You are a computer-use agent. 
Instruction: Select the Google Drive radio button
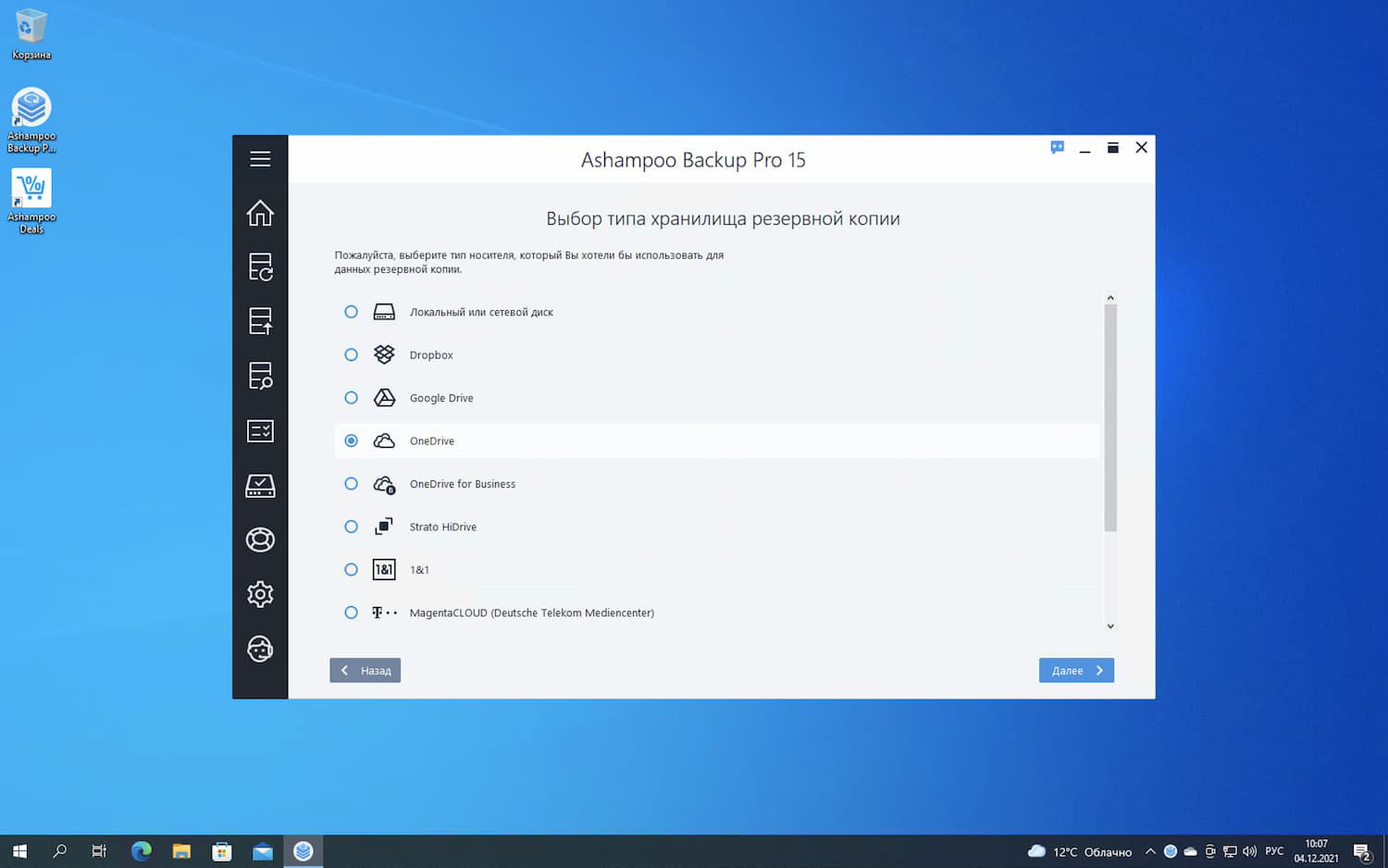coord(351,398)
